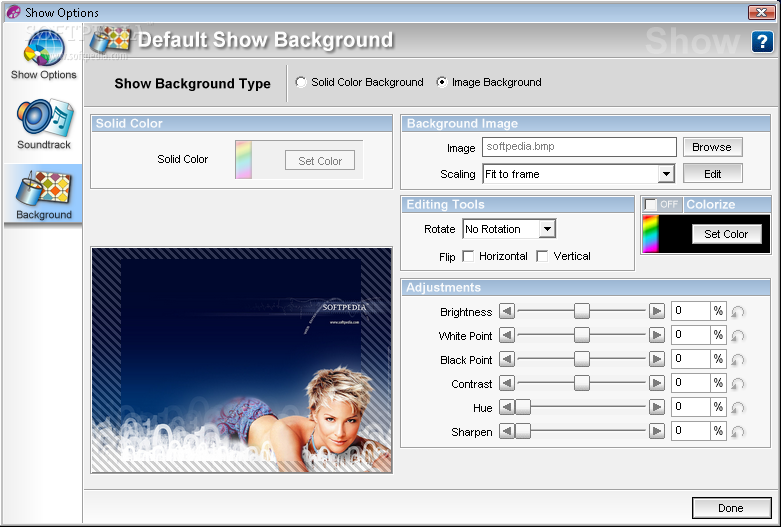Viewport: 781px width, 527px height.
Task: Click Hue increase right arrow
Action: pos(656,407)
